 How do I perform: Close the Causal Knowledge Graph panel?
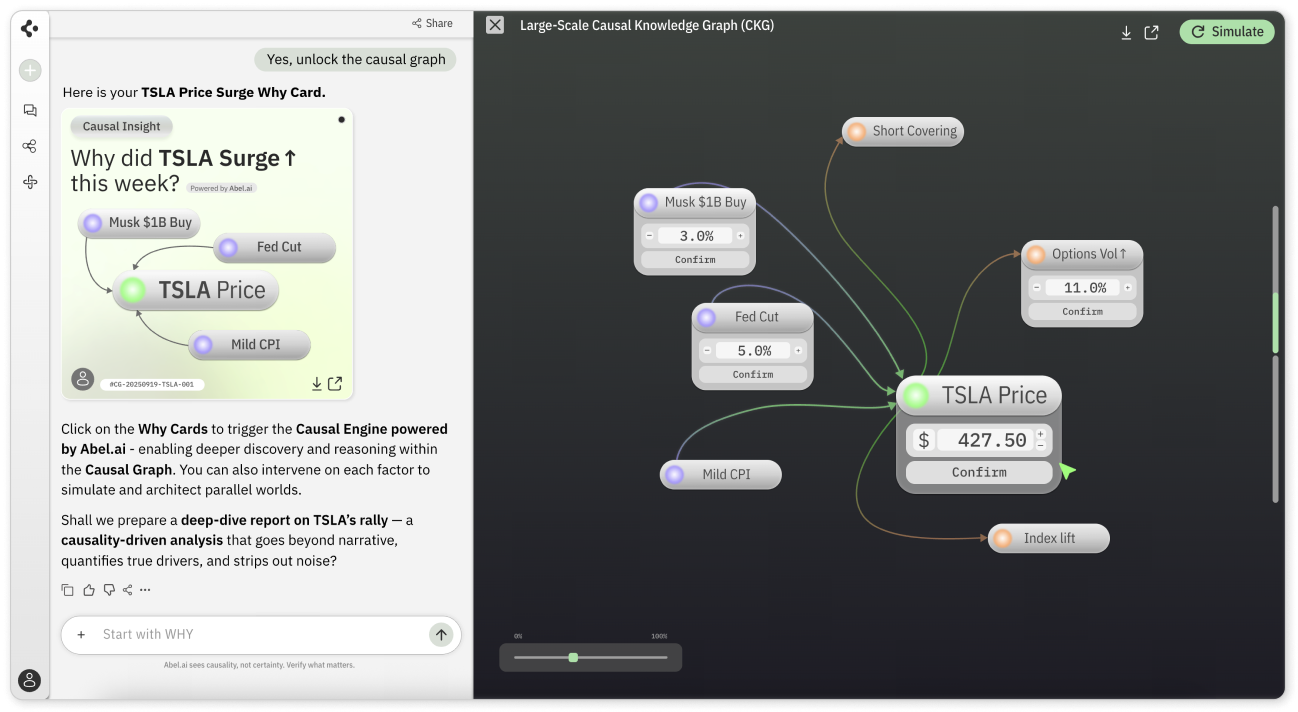(495, 25)
